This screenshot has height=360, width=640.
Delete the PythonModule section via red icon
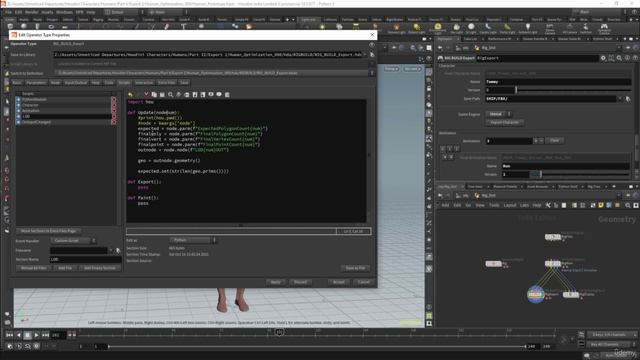[x=114, y=99]
